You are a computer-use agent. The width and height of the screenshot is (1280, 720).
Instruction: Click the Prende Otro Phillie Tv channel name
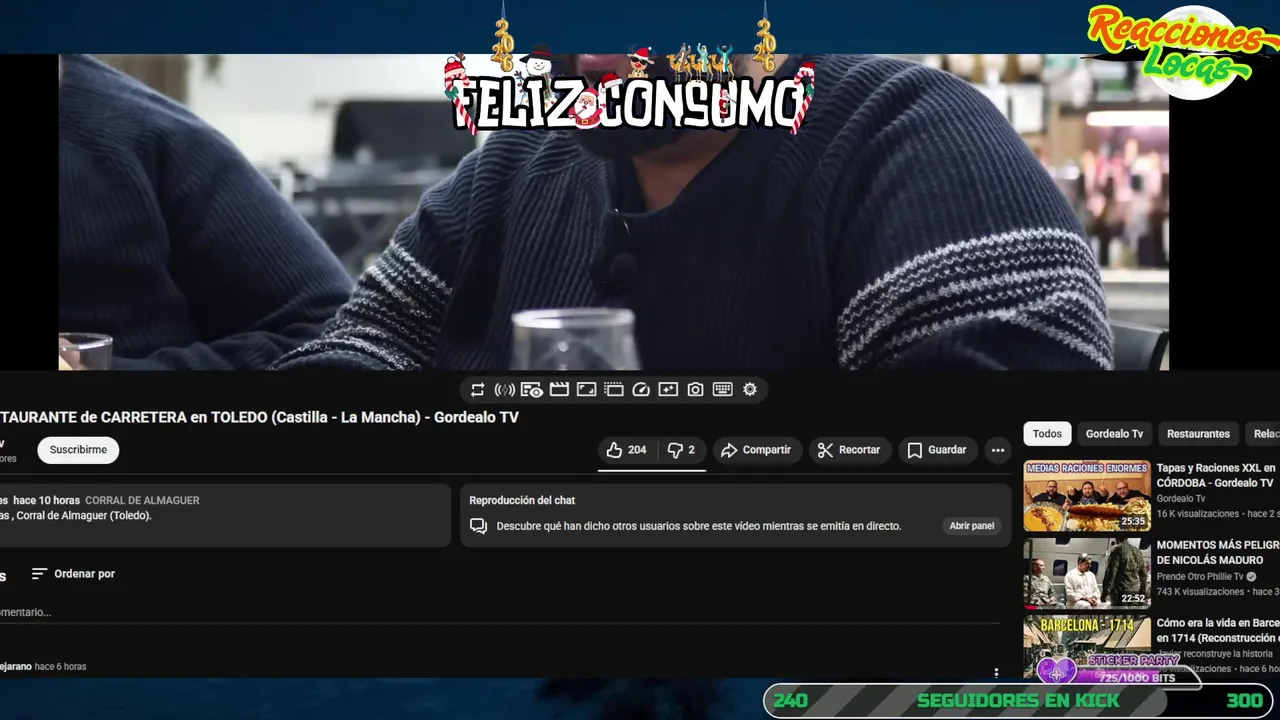(x=1199, y=577)
